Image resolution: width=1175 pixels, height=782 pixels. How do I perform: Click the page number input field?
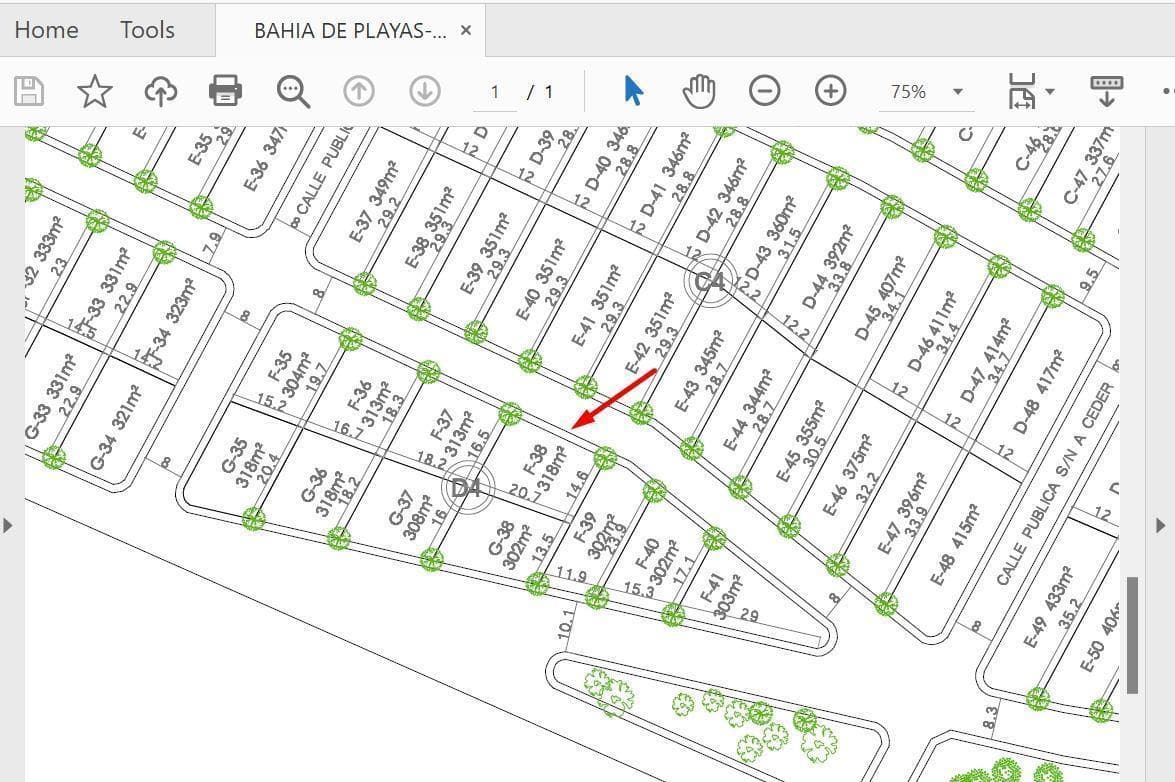coord(495,92)
